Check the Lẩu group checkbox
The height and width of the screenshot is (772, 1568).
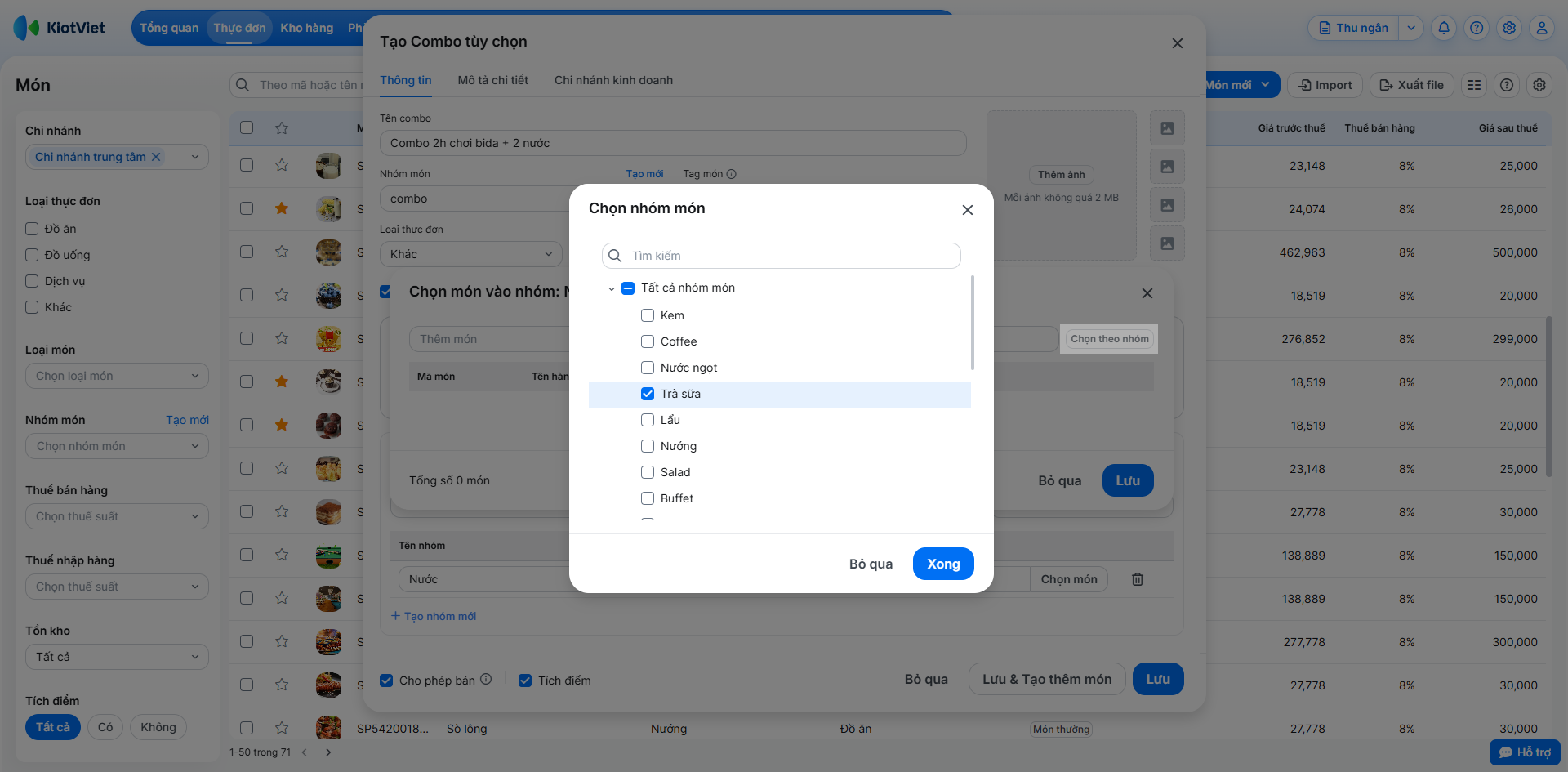pos(648,420)
